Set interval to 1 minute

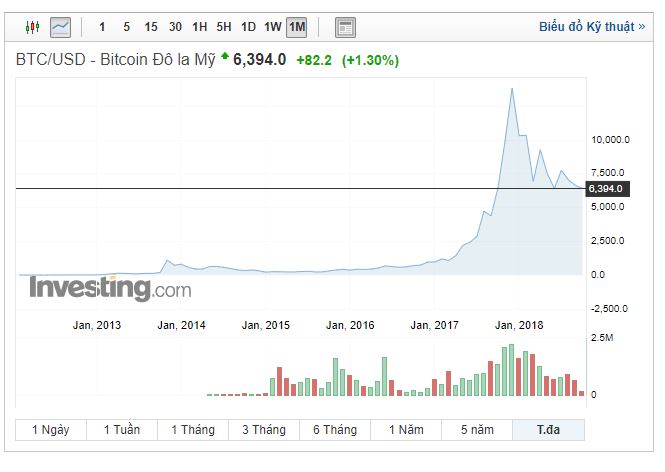[102, 27]
